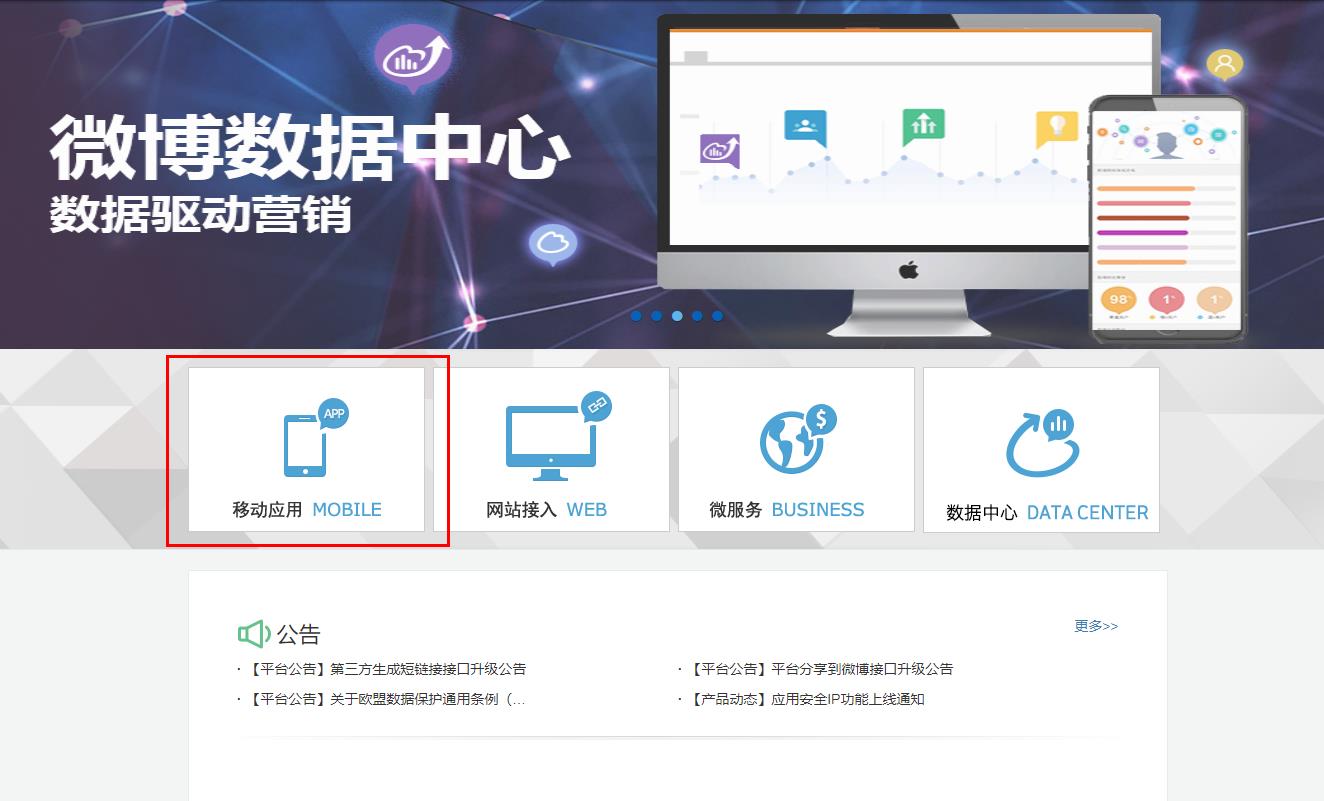Open 数据中心 DATA CENTER label

pos(1047,512)
